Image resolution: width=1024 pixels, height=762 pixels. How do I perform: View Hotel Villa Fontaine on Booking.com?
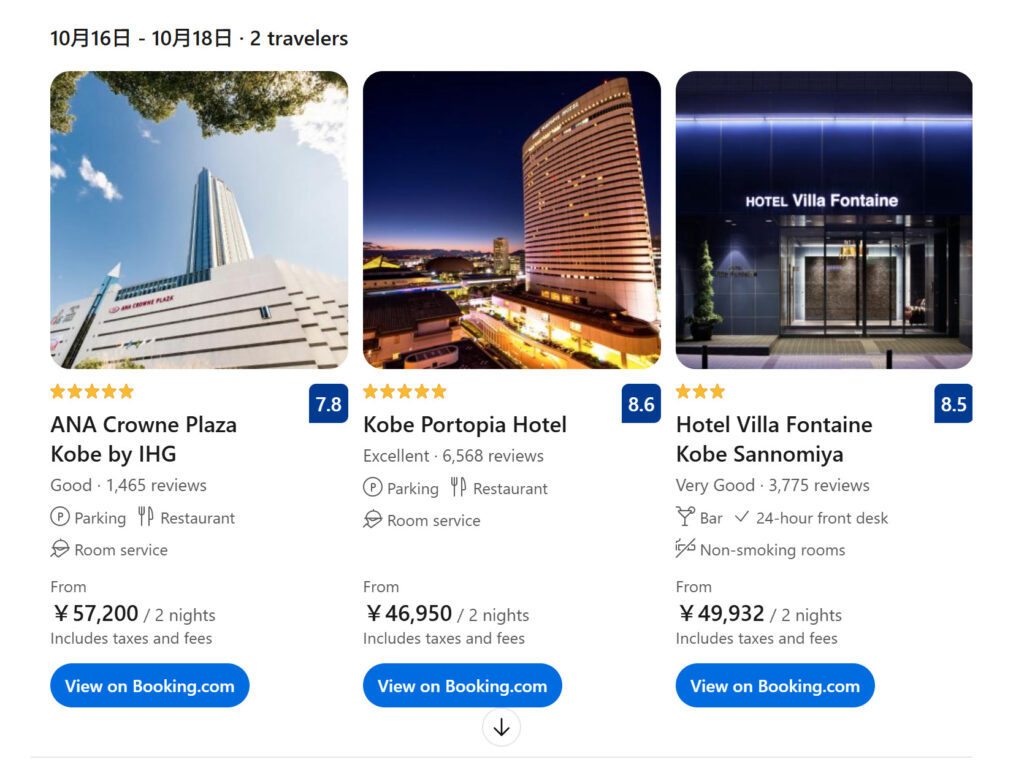pos(775,686)
